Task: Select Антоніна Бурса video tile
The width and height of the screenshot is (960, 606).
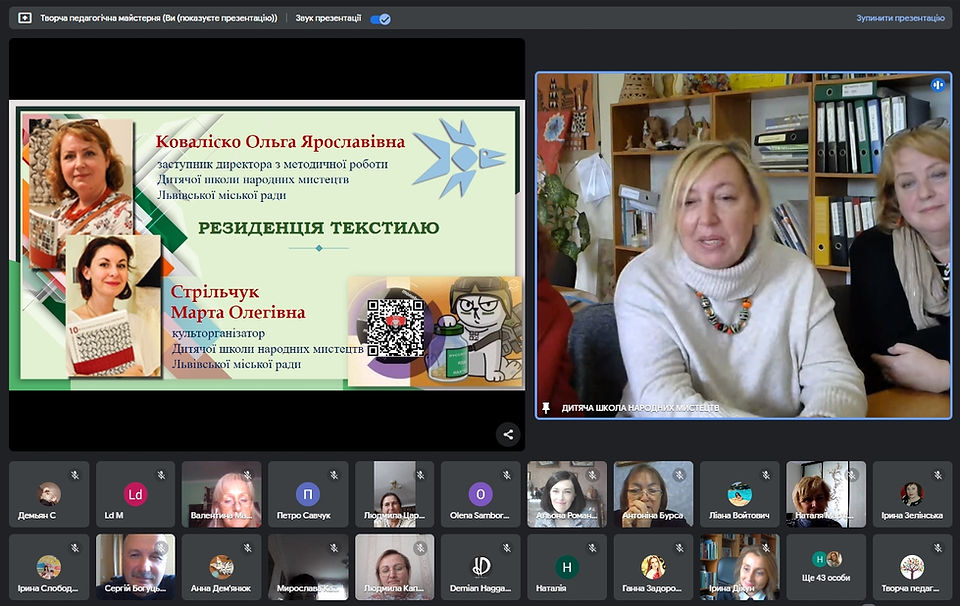Action: [653, 495]
